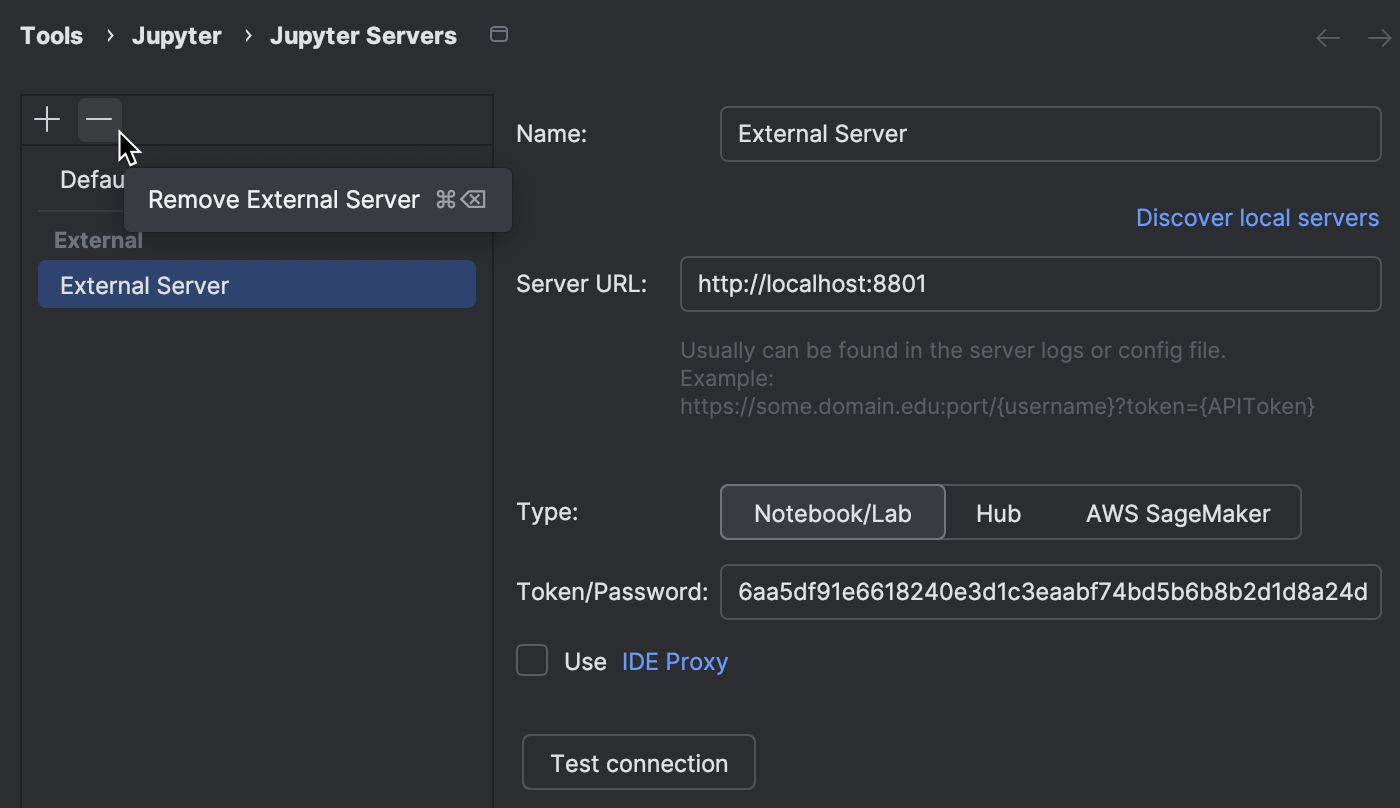Click the Name input field

(x=1050, y=134)
